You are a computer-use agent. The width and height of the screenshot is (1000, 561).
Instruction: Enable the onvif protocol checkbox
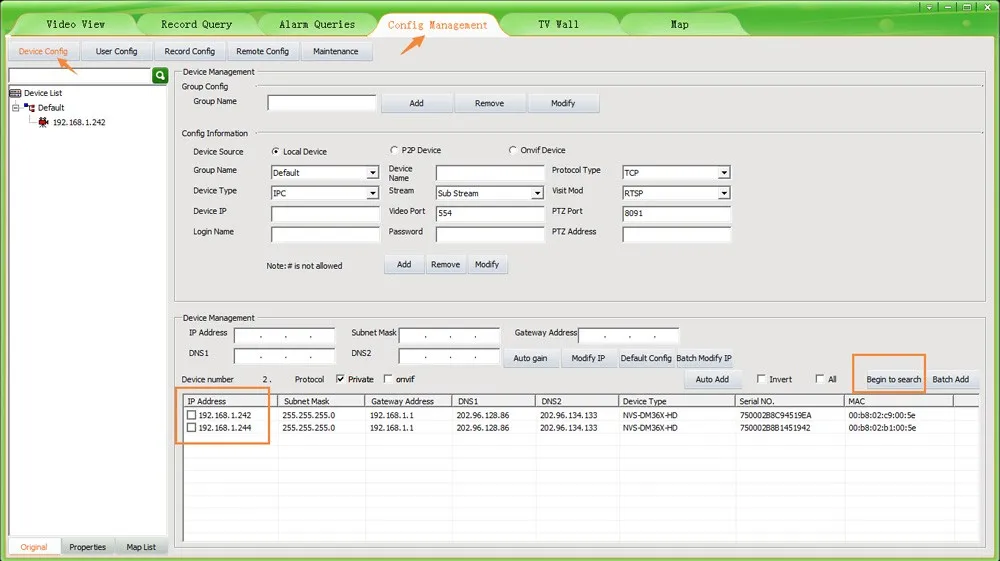point(389,380)
